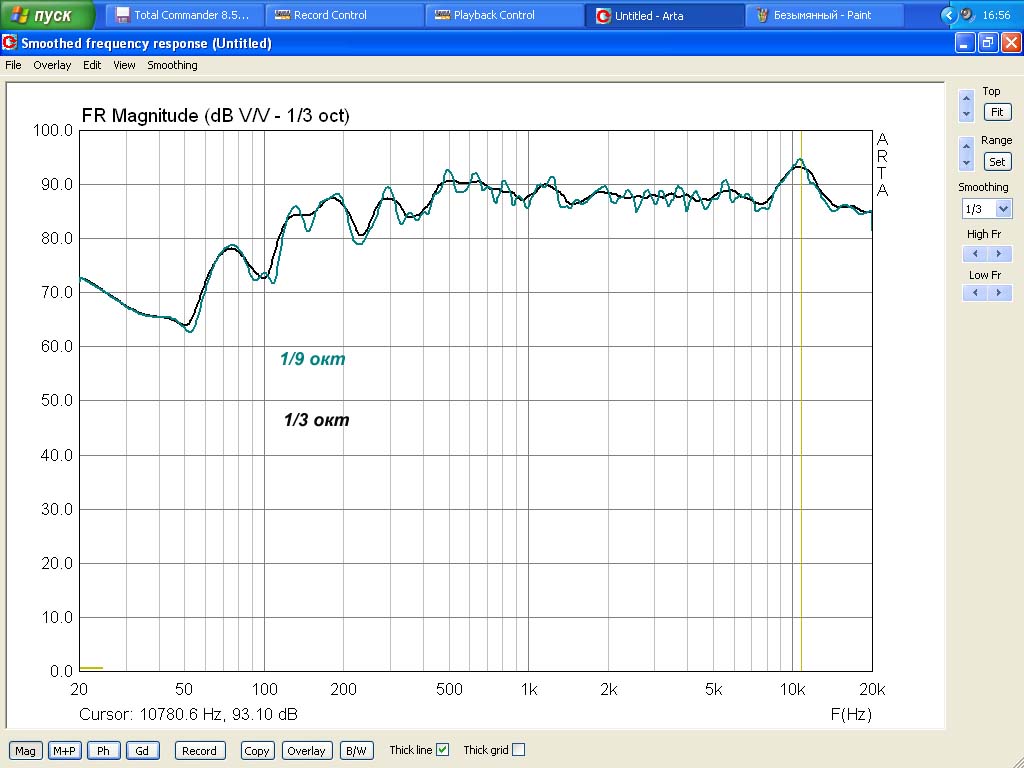Click the black 1/3 окт curve label
Image resolution: width=1024 pixels, height=768 pixels.
click(317, 420)
